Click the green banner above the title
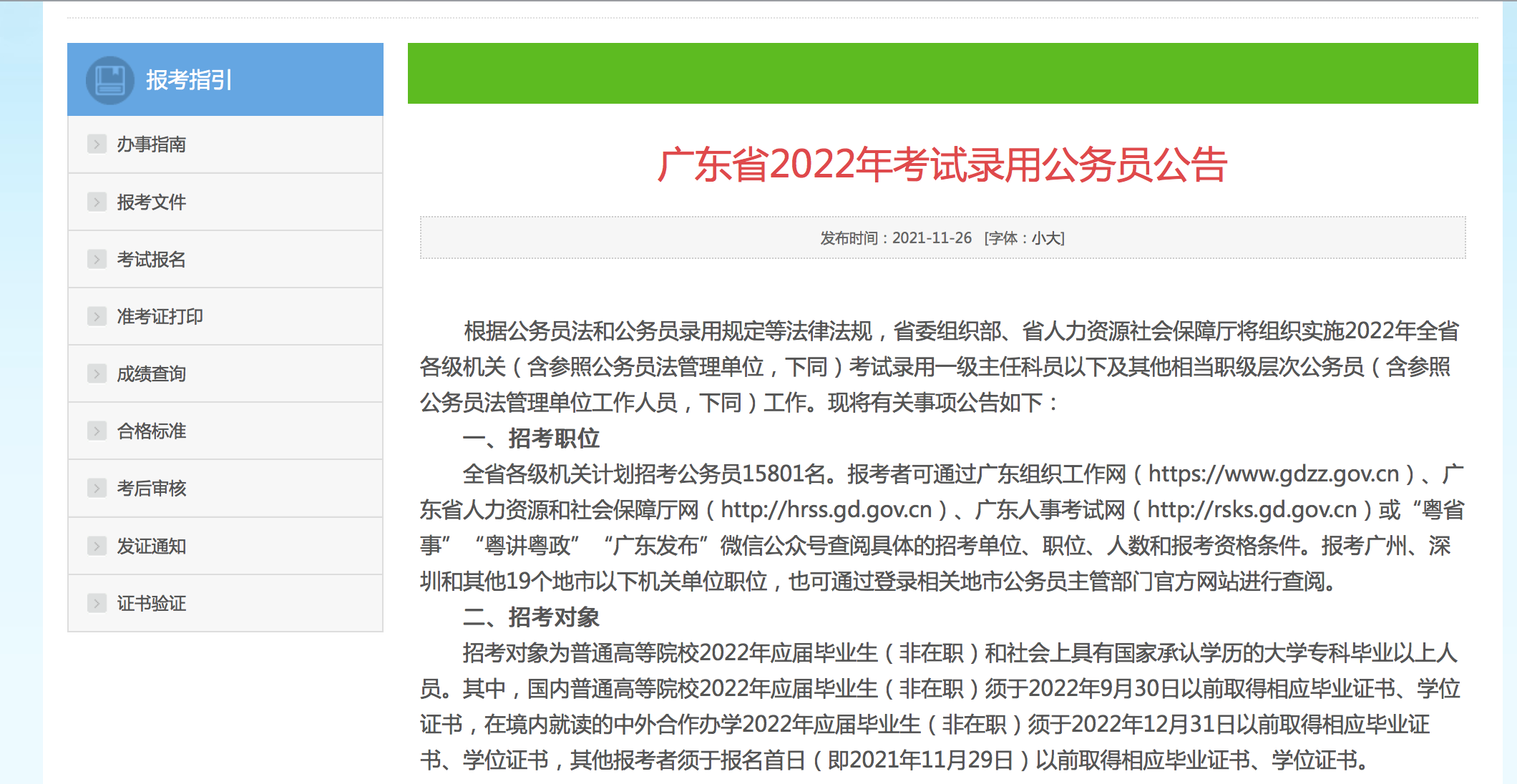Image resolution: width=1517 pixels, height=784 pixels. point(943,73)
